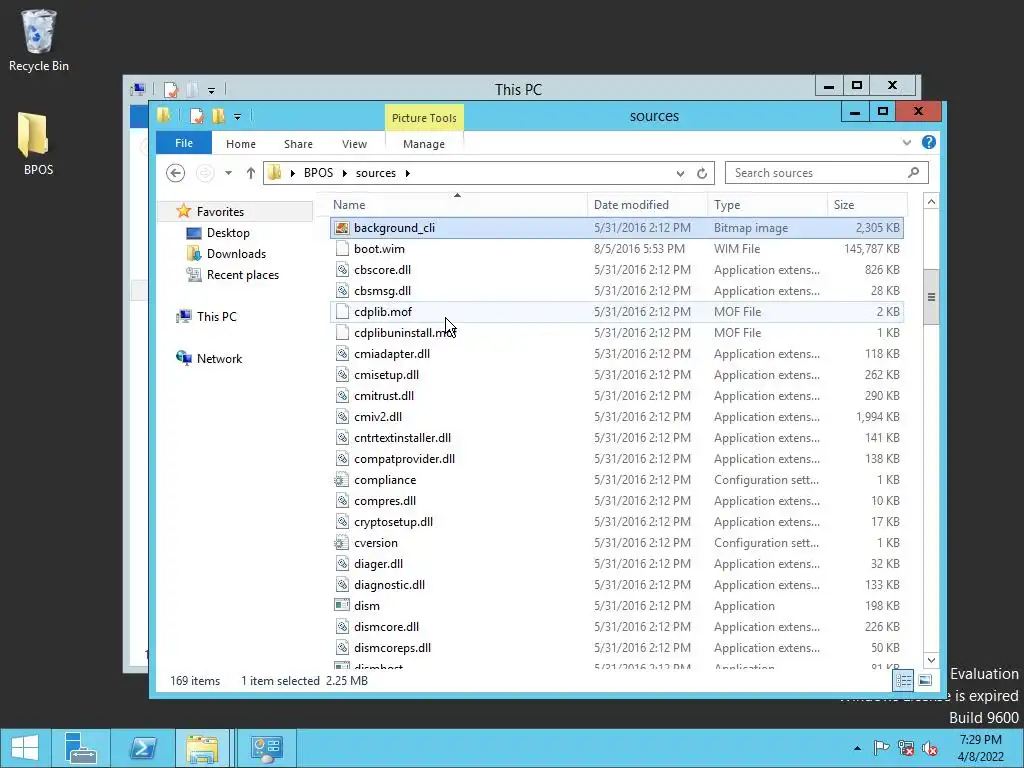Select the background_cli bitmap file icon

pyautogui.click(x=342, y=228)
